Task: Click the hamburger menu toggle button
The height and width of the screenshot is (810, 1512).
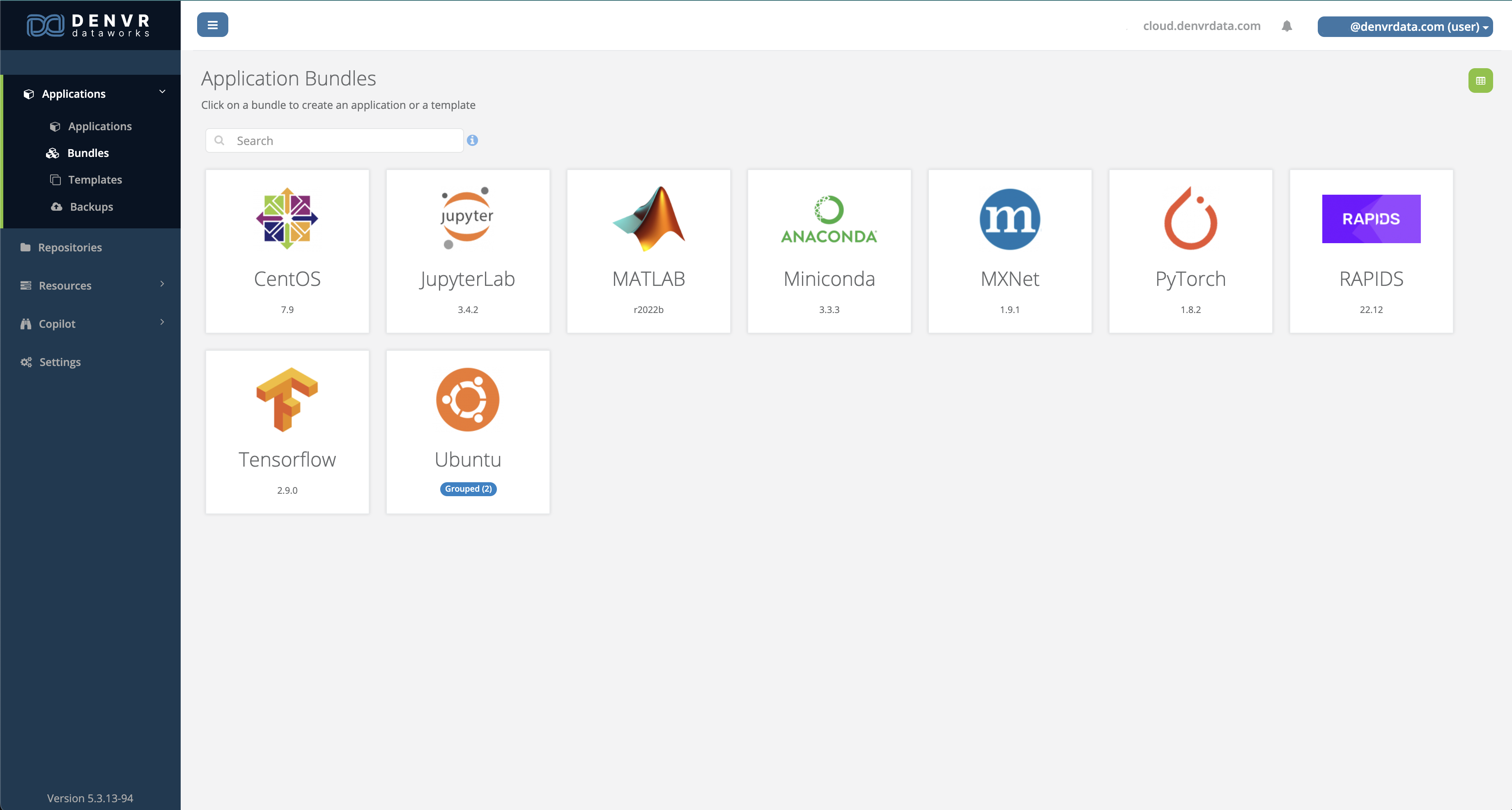Action: 212,25
